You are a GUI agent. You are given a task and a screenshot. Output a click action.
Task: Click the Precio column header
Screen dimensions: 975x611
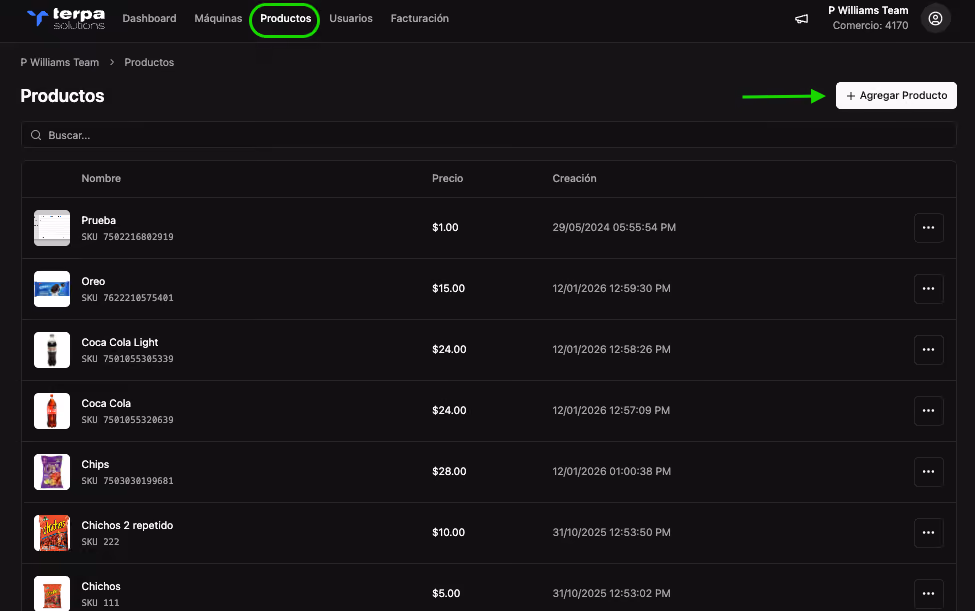(x=448, y=178)
